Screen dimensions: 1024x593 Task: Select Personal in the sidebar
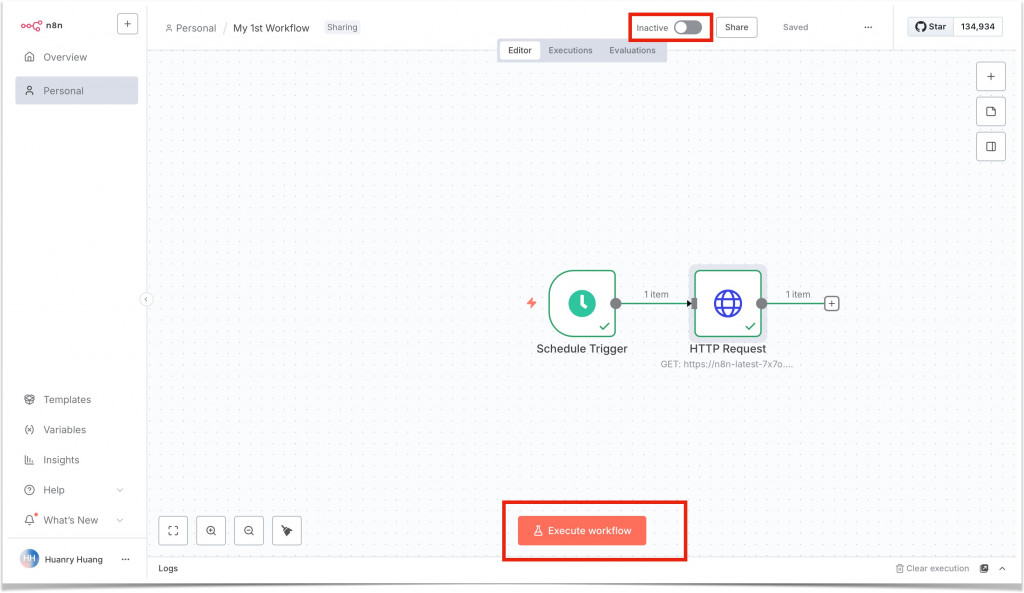(x=76, y=90)
